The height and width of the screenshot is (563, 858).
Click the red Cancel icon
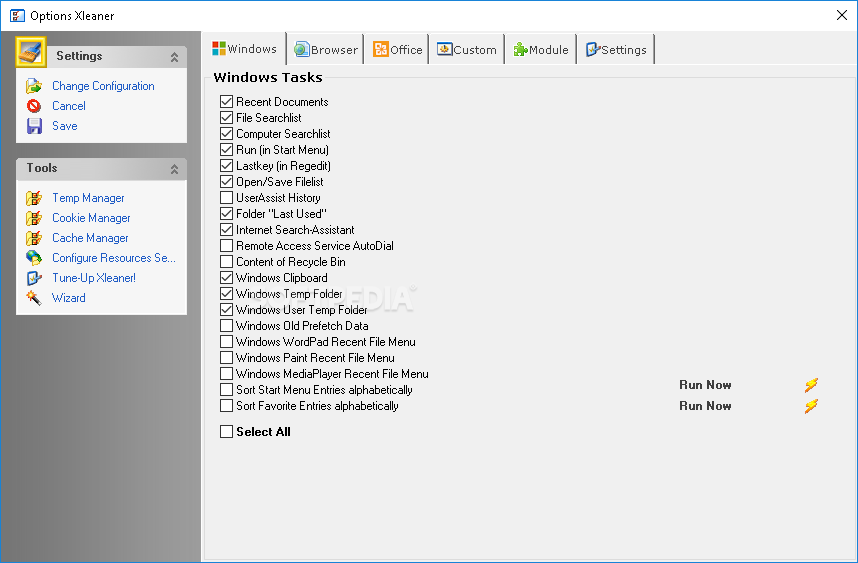(x=34, y=106)
